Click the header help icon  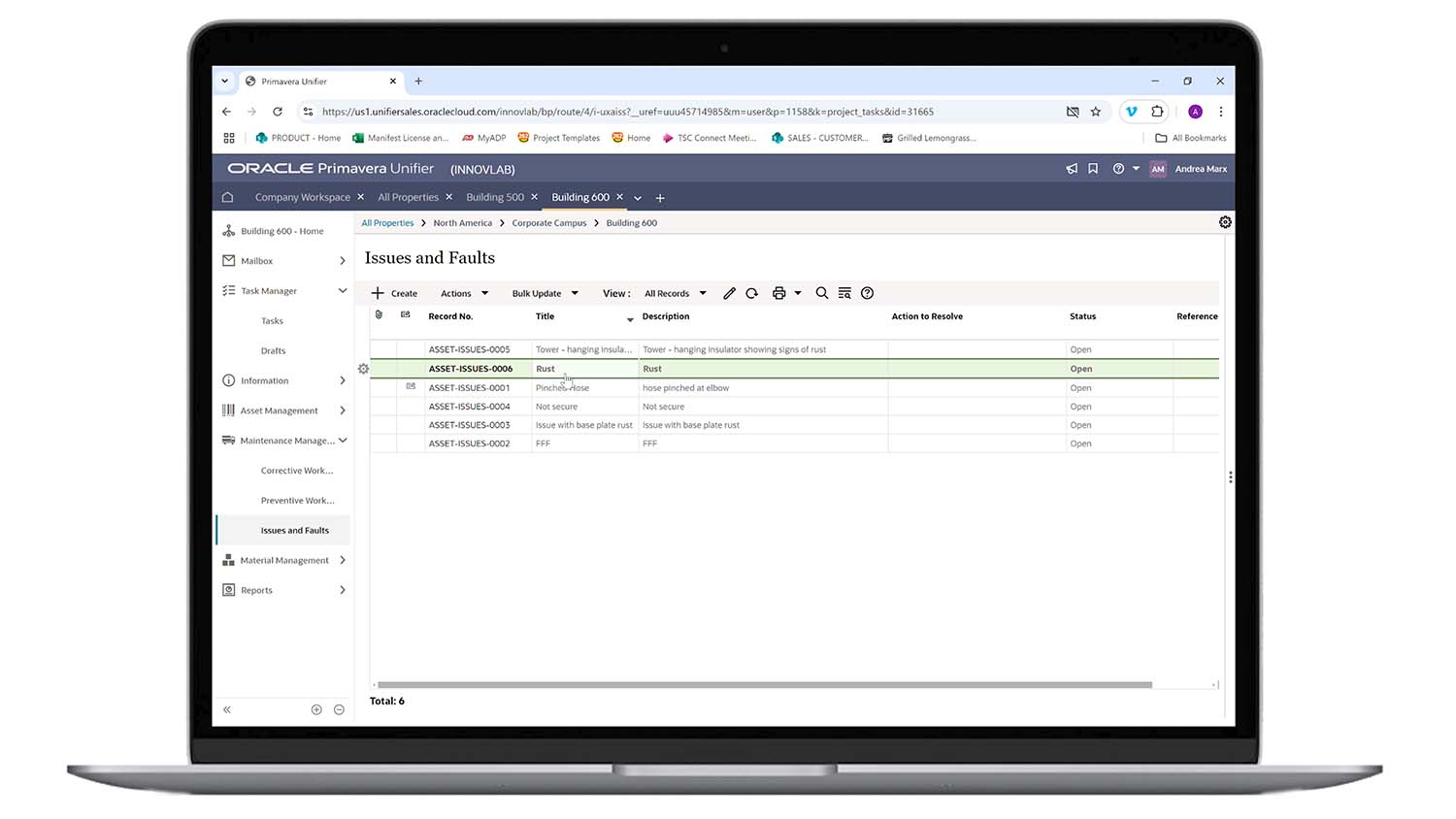(x=1118, y=169)
